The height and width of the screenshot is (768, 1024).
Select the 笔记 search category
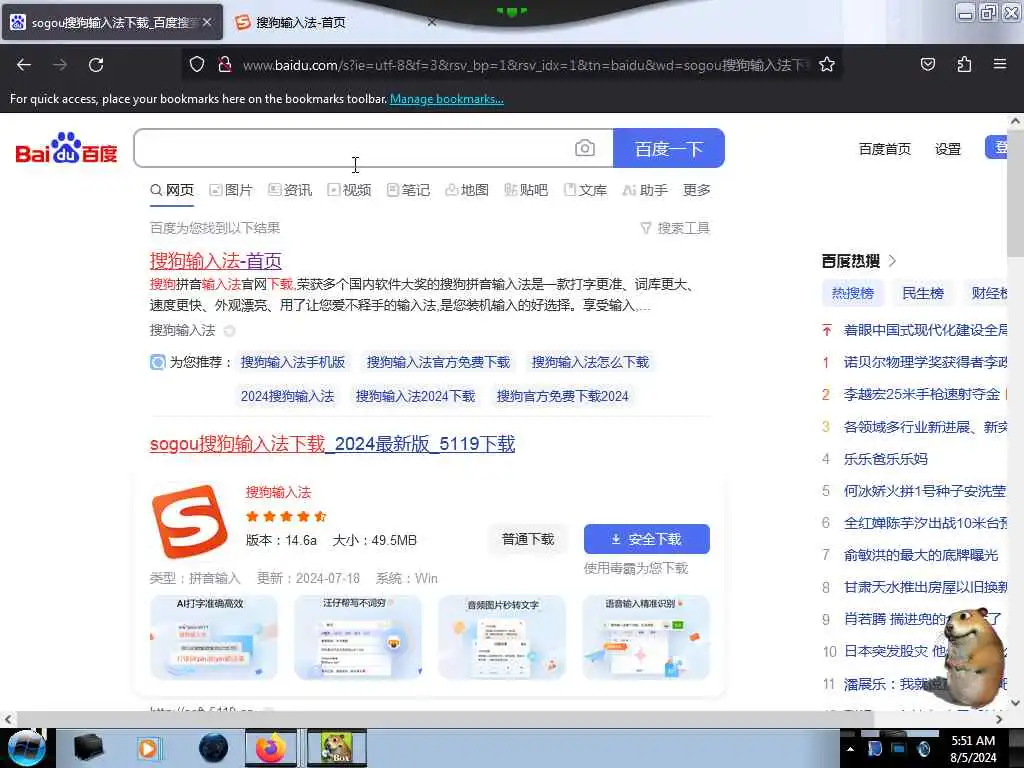click(408, 190)
